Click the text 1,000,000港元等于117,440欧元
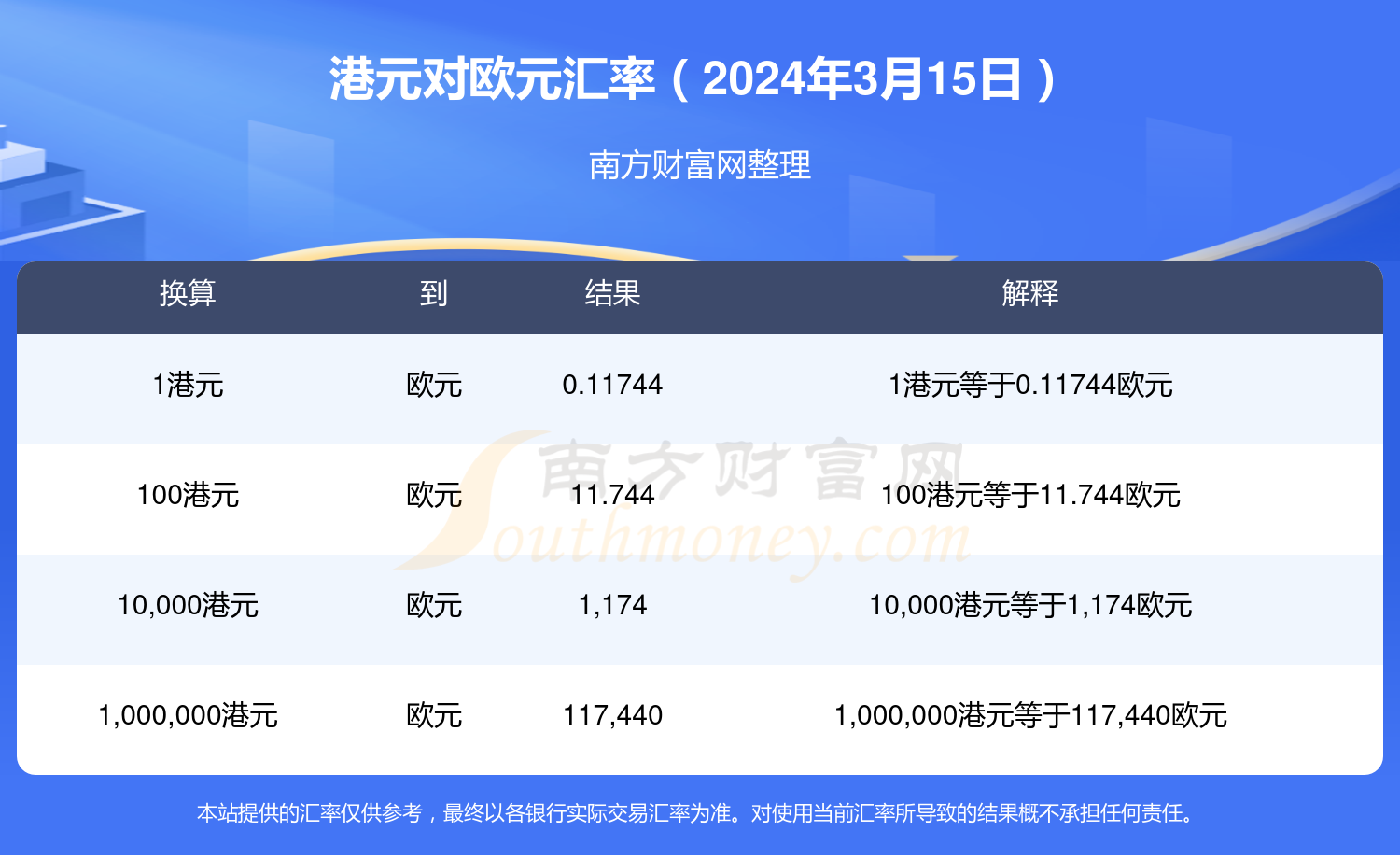 pyautogui.click(x=1030, y=715)
